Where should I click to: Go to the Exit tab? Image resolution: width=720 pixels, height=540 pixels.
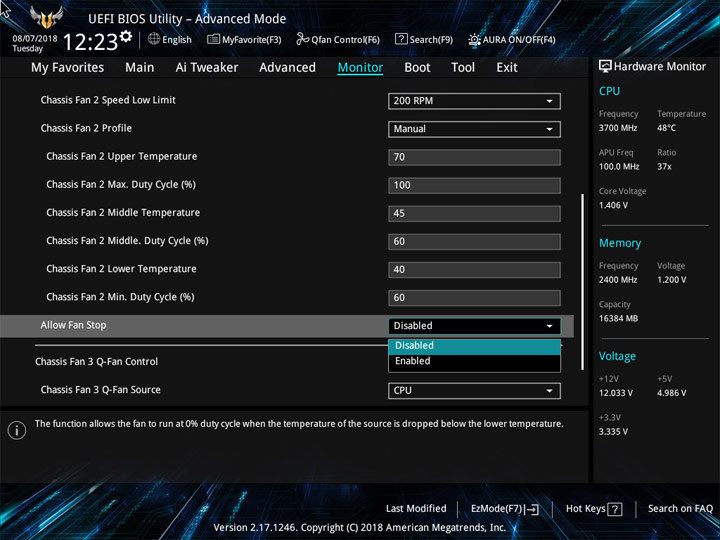point(507,68)
